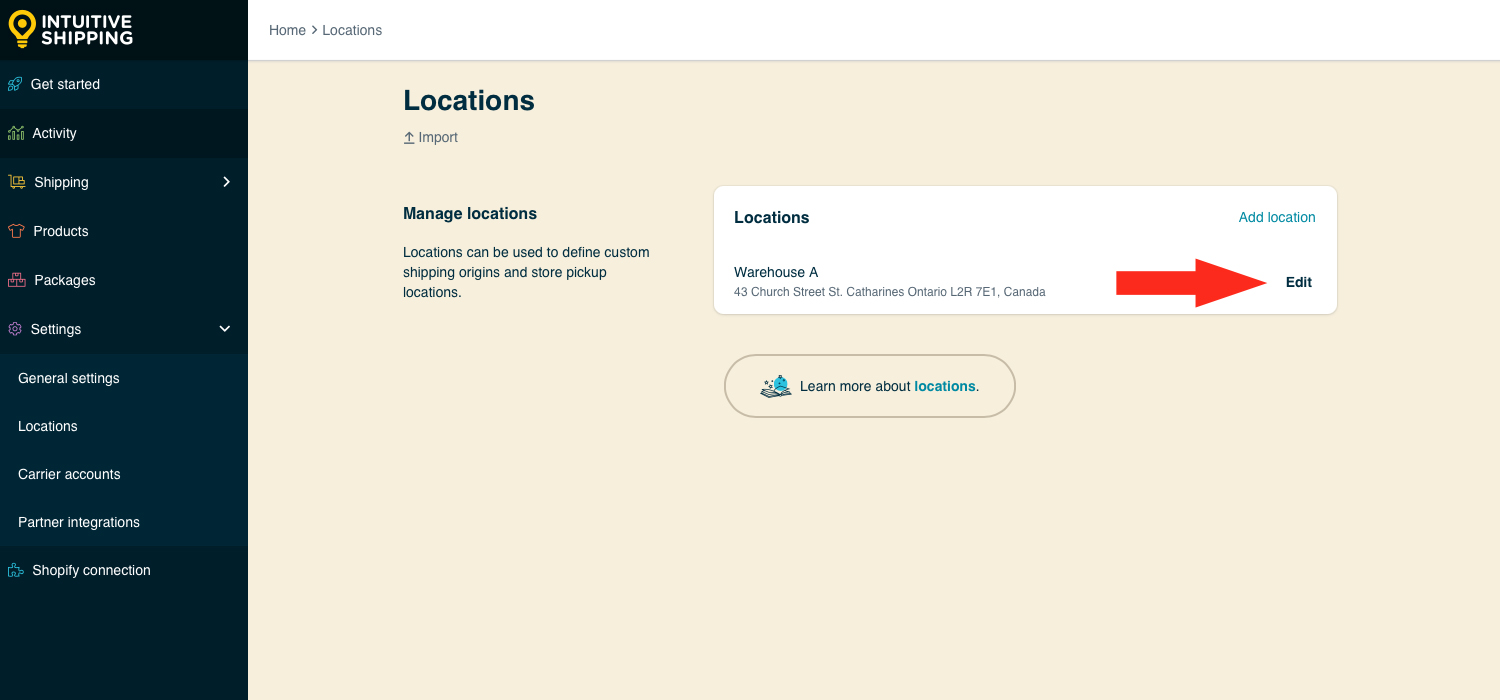Open Carrier accounts submenu item

click(69, 474)
